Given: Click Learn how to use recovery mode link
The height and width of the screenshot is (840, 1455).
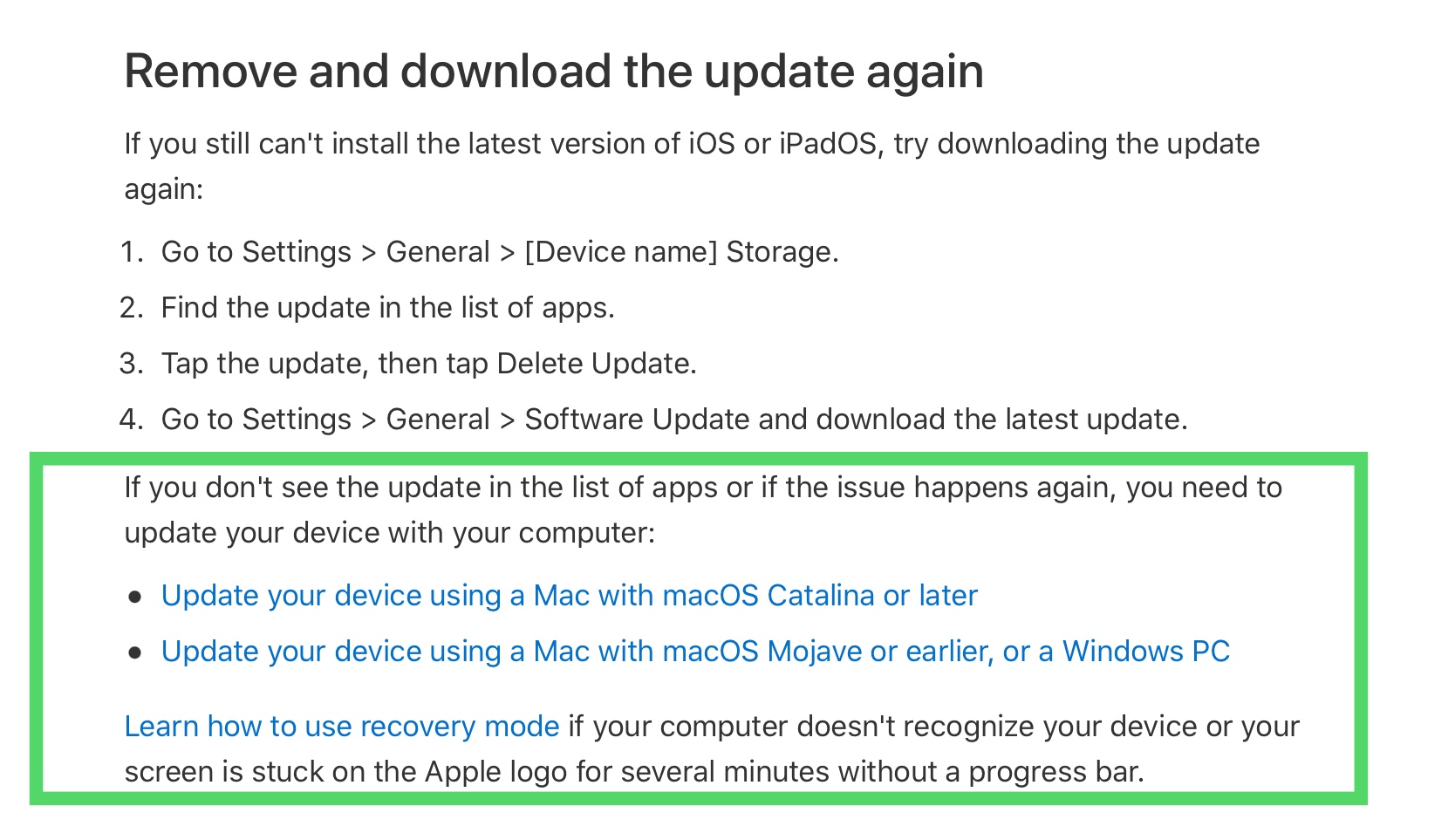Looking at the screenshot, I should pos(342,727).
